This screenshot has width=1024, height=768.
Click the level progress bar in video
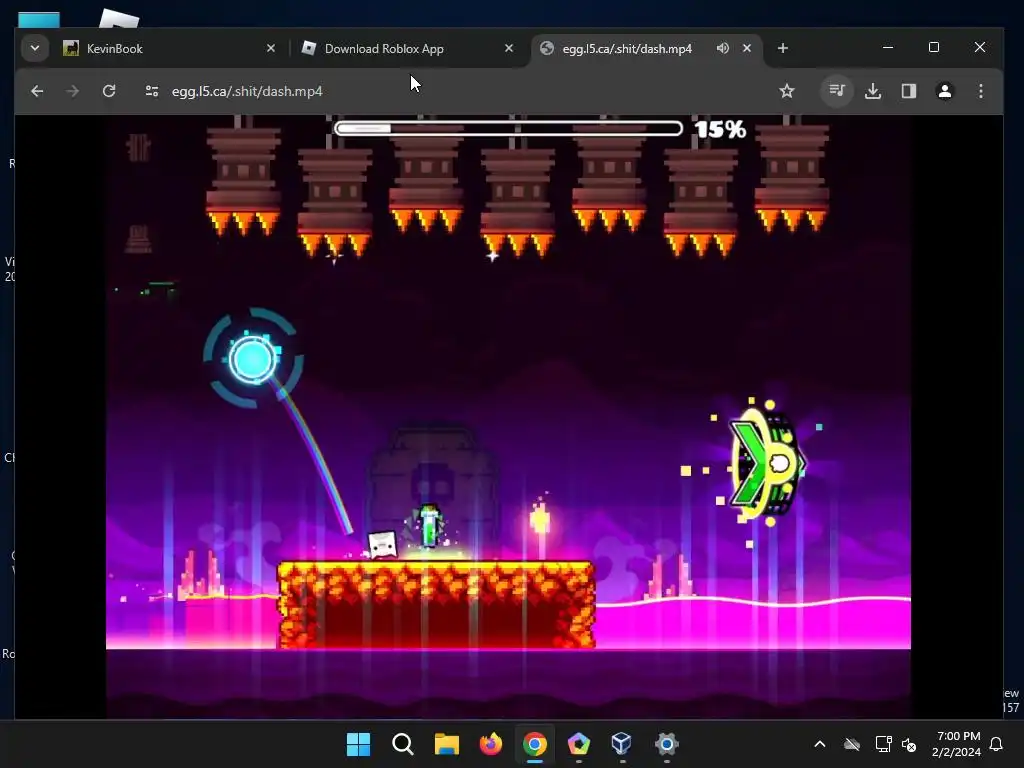(x=508, y=129)
